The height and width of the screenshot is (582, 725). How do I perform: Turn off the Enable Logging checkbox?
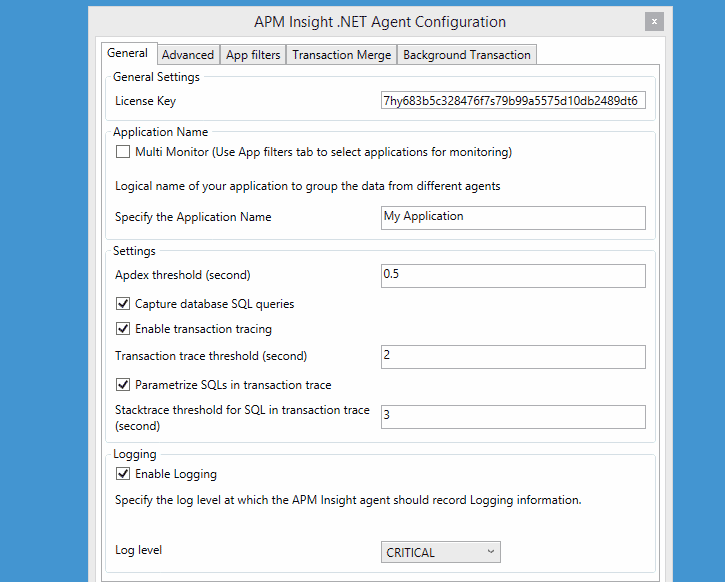(x=123, y=474)
